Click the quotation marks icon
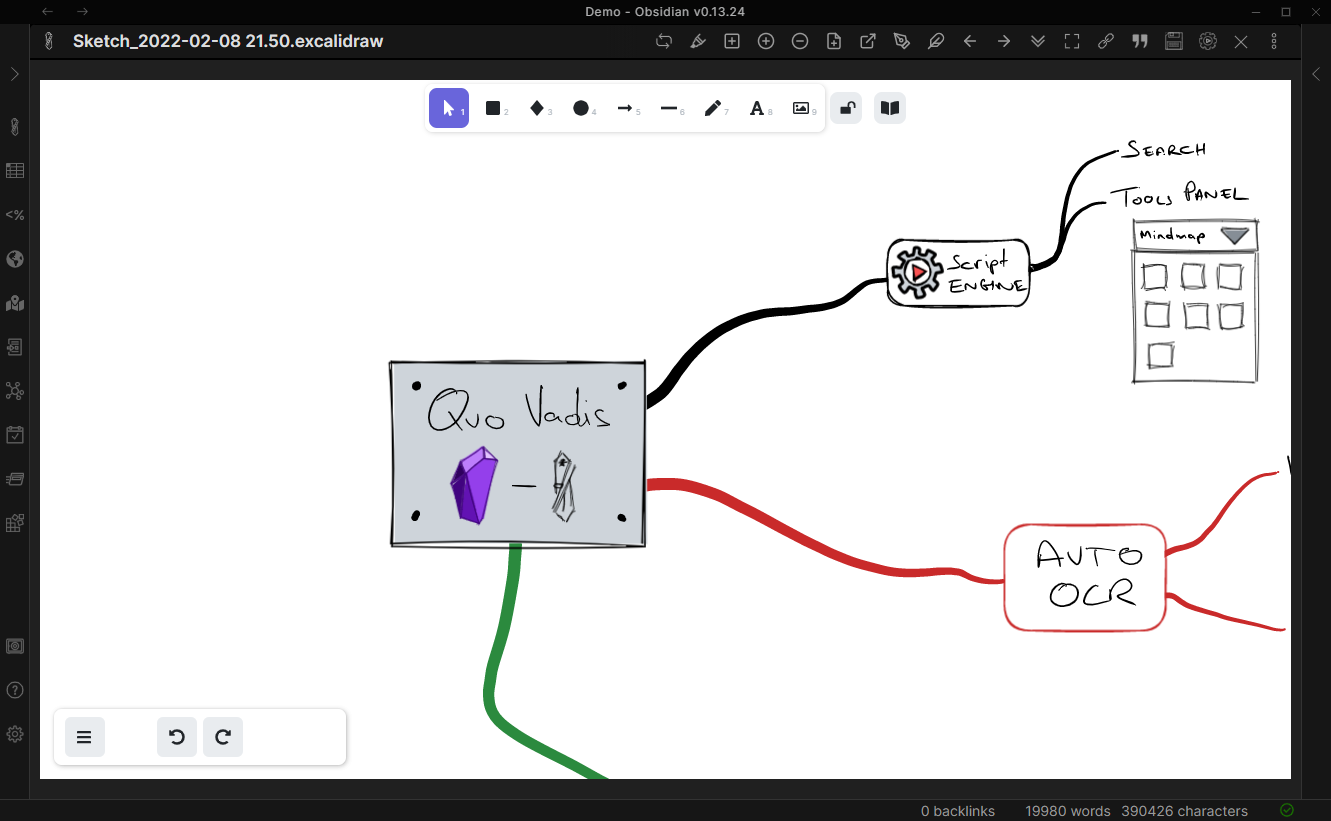This screenshot has height=821, width=1331. pos(1140,41)
